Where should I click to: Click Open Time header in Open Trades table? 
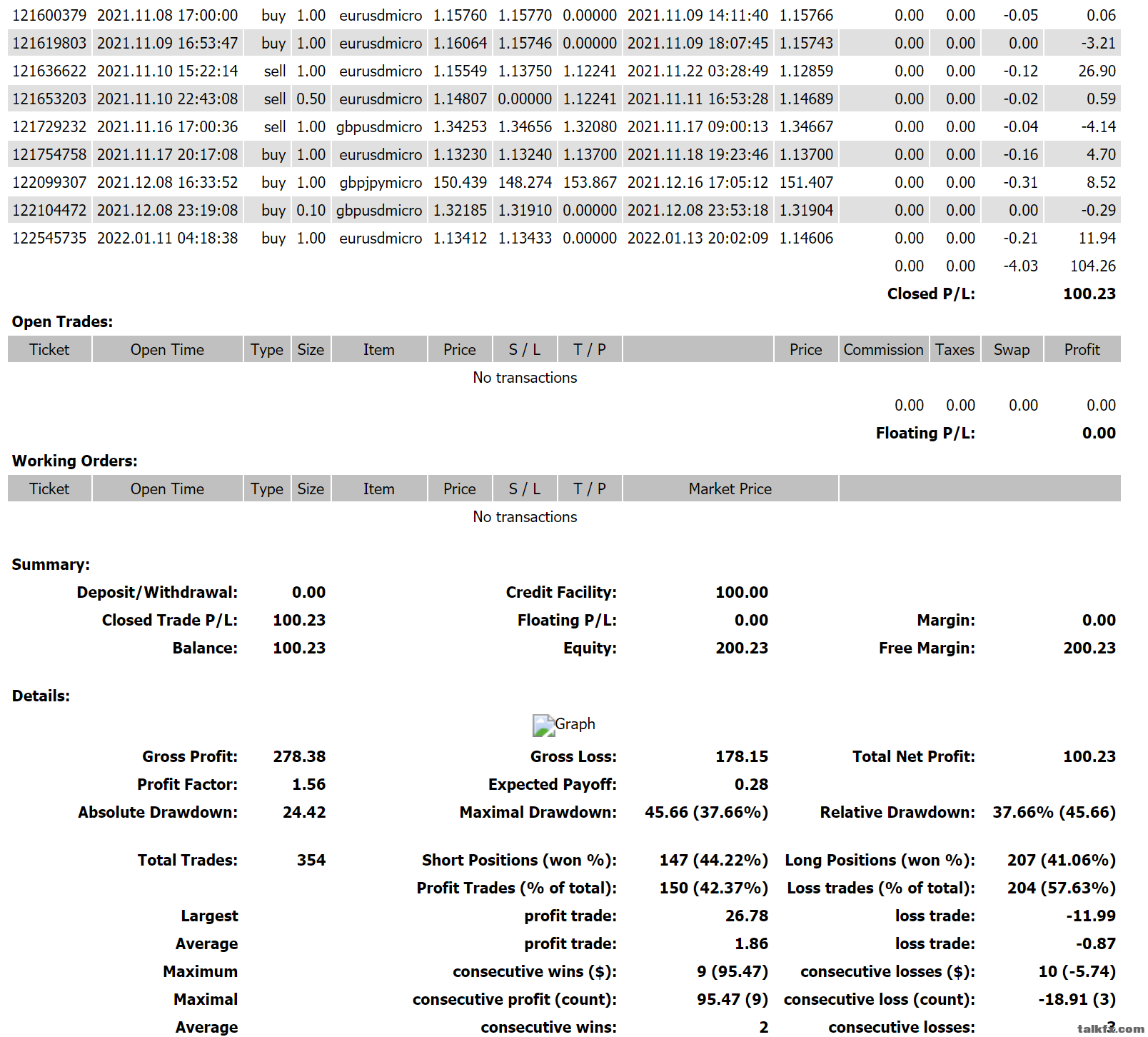[168, 349]
